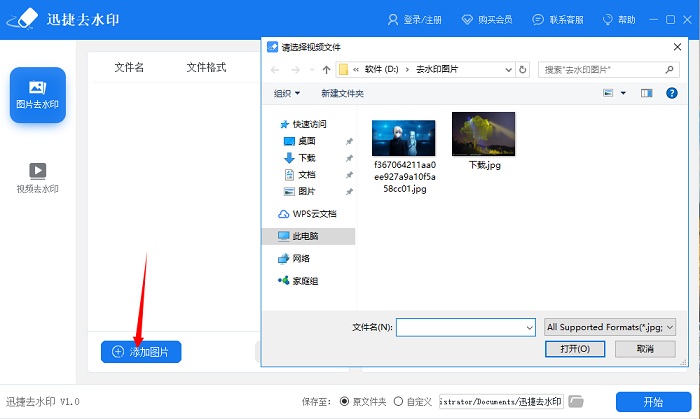Screen dimensions: 700x419
Task: Click the 添加图片 add image button
Action: tap(141, 352)
